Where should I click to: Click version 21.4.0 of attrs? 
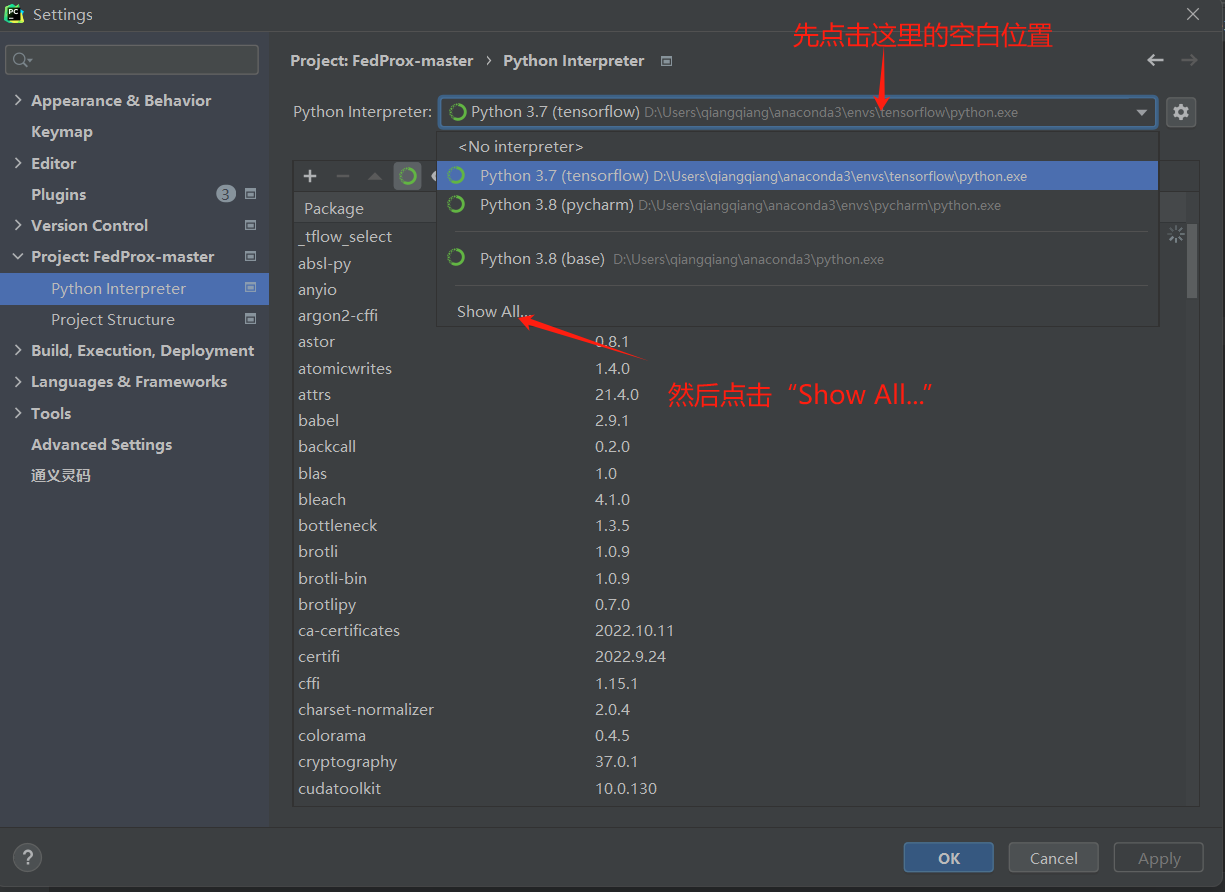click(617, 394)
